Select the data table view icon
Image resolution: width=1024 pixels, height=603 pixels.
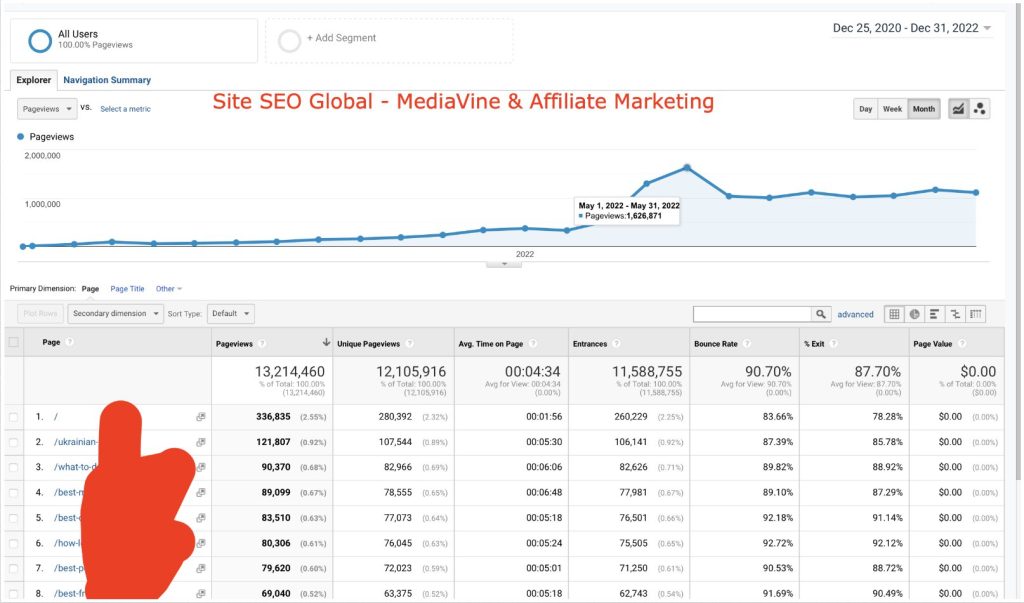pyautogui.click(x=894, y=314)
